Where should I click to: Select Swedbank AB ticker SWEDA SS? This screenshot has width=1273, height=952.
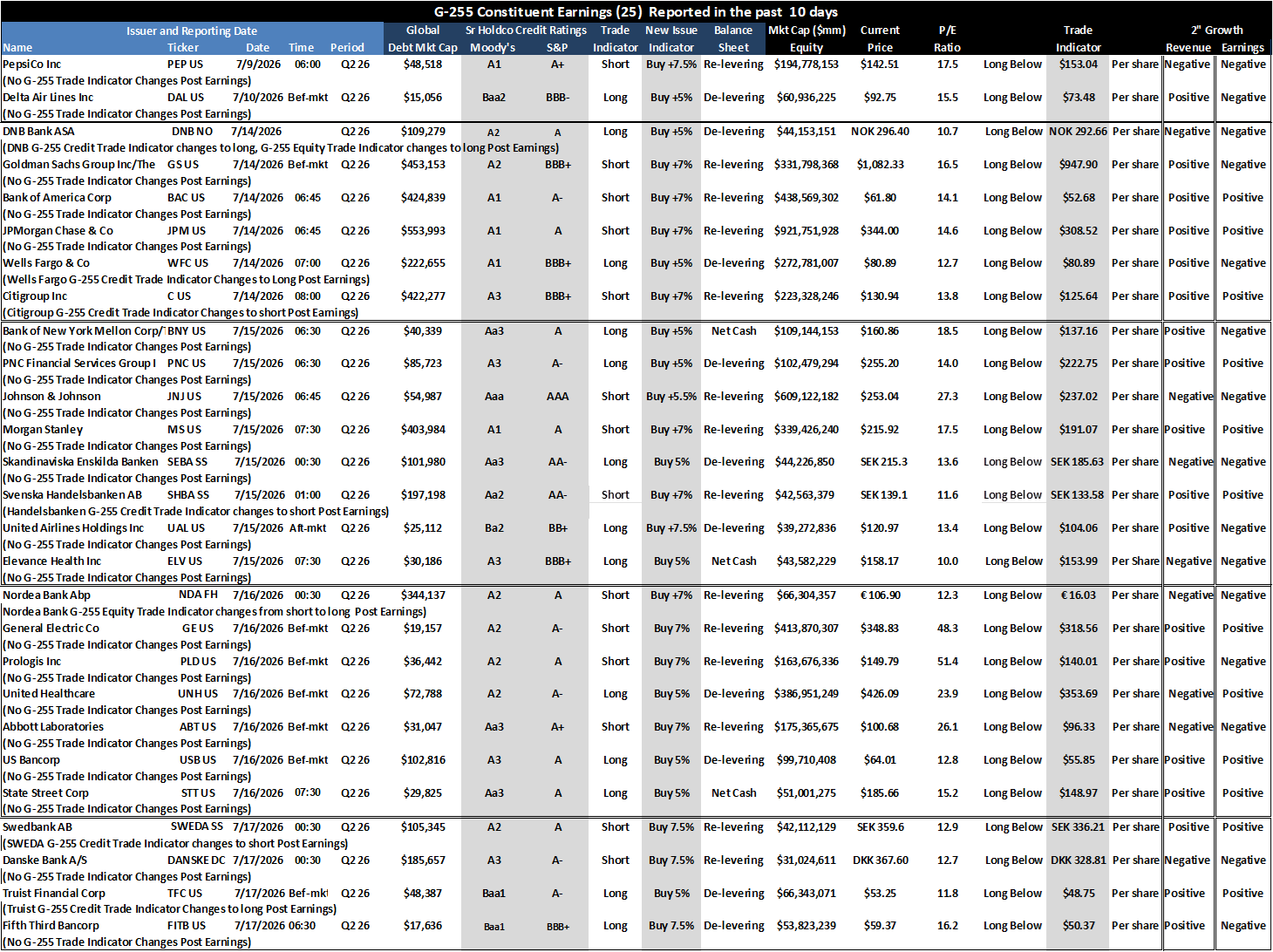197,827
